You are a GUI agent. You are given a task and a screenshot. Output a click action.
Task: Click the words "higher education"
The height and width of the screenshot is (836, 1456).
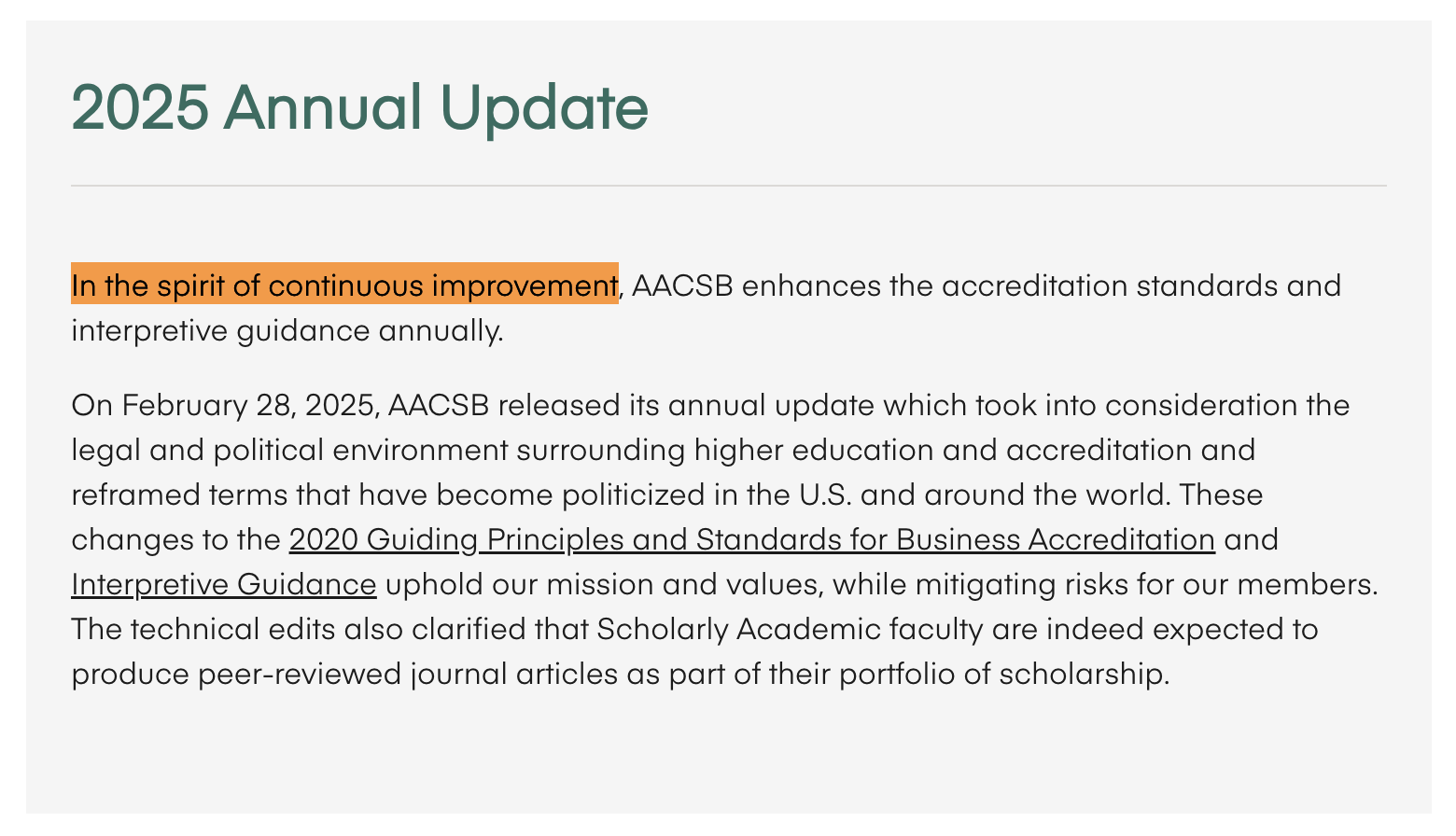click(814, 451)
